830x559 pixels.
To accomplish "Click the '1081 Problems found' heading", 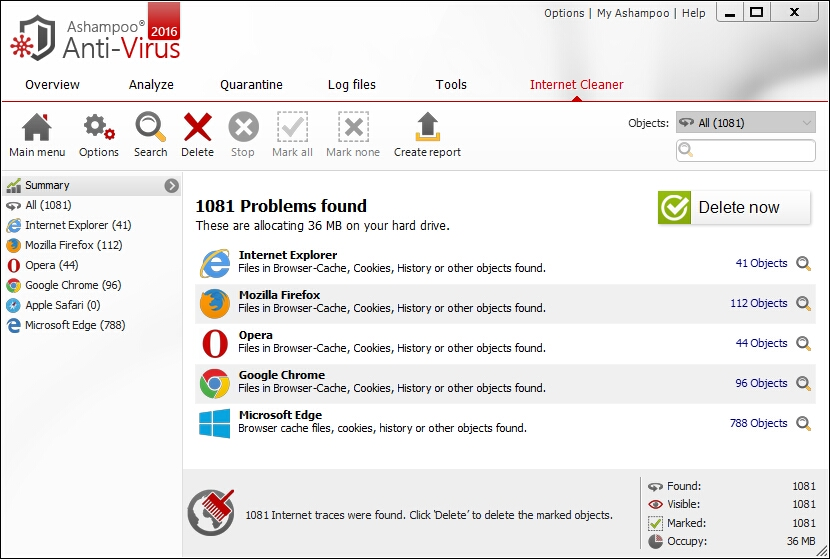I will pyautogui.click(x=281, y=206).
